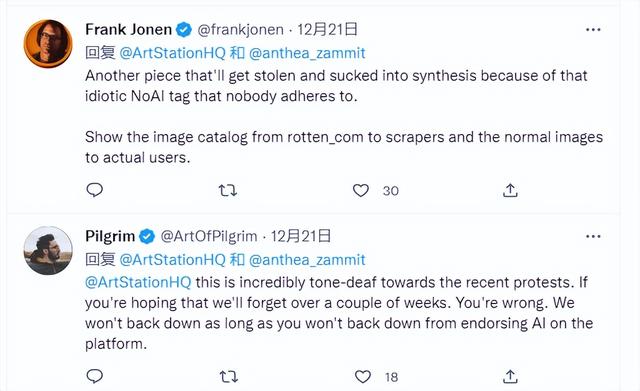Open Pilgrim's profile avatar

point(48,250)
